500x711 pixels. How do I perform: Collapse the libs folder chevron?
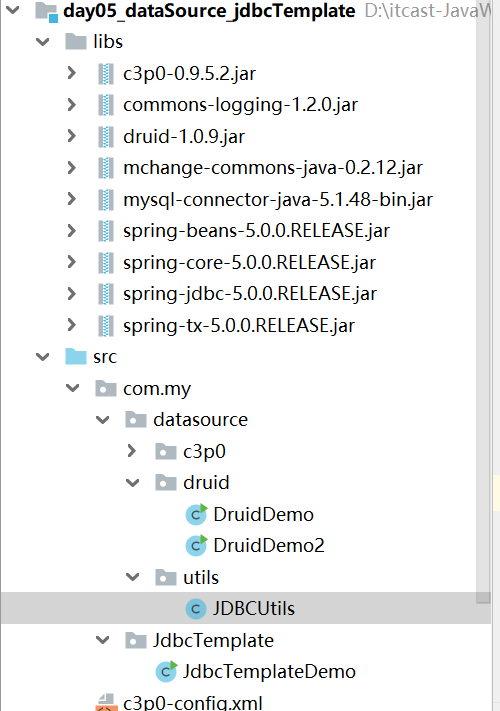click(x=43, y=42)
